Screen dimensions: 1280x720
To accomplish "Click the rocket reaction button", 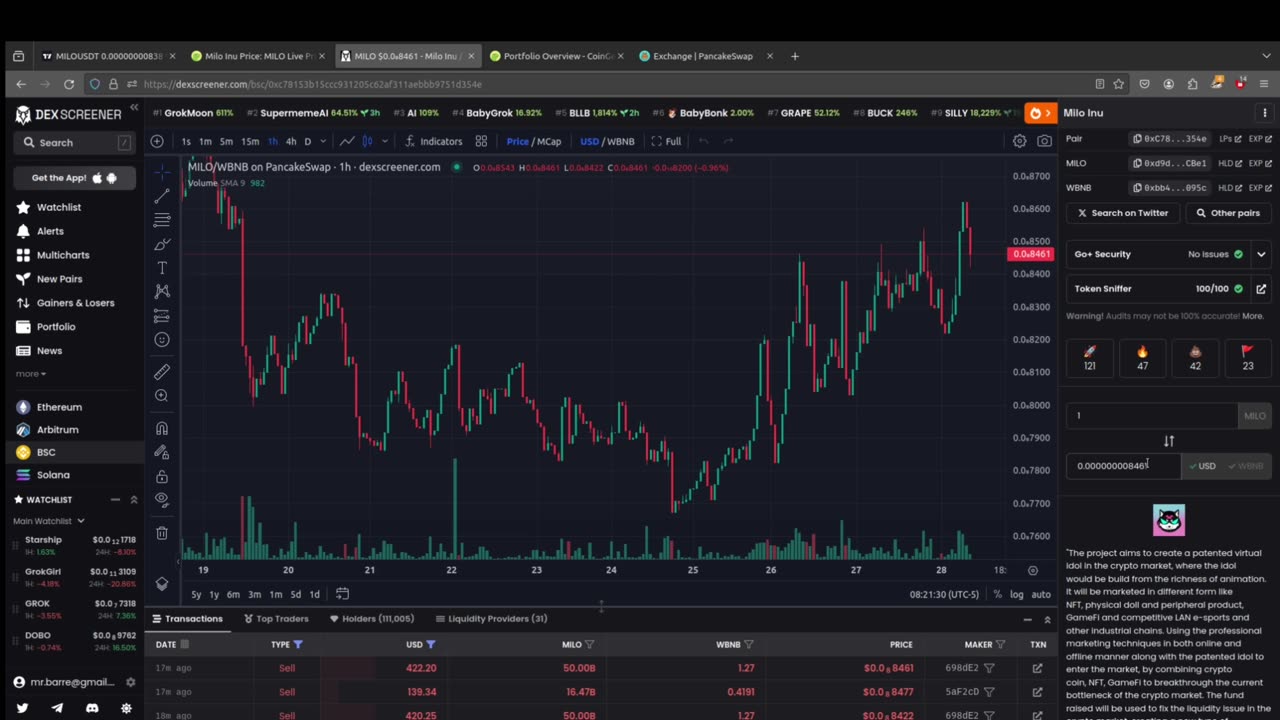I will (x=1090, y=358).
